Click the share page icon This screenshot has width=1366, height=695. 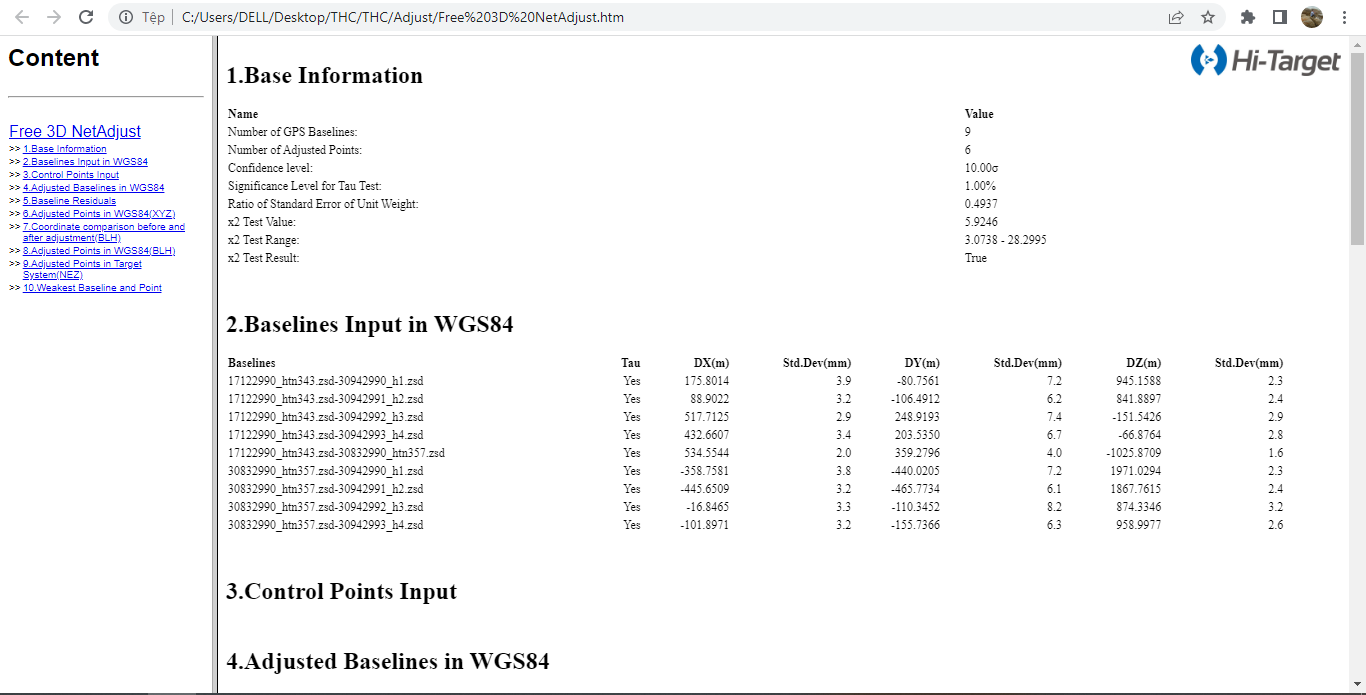tap(1176, 17)
